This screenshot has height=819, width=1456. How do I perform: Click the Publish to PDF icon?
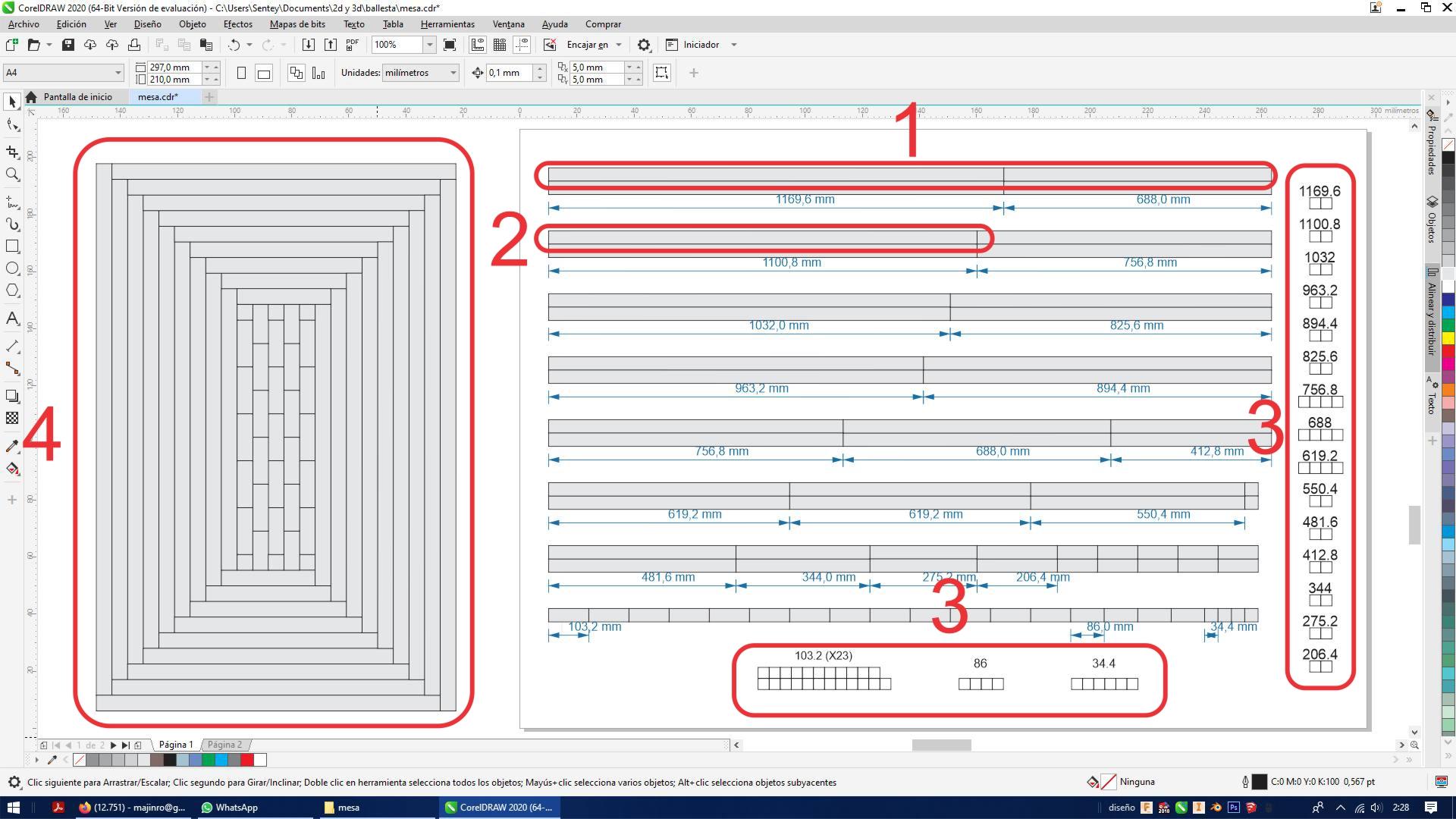352,45
